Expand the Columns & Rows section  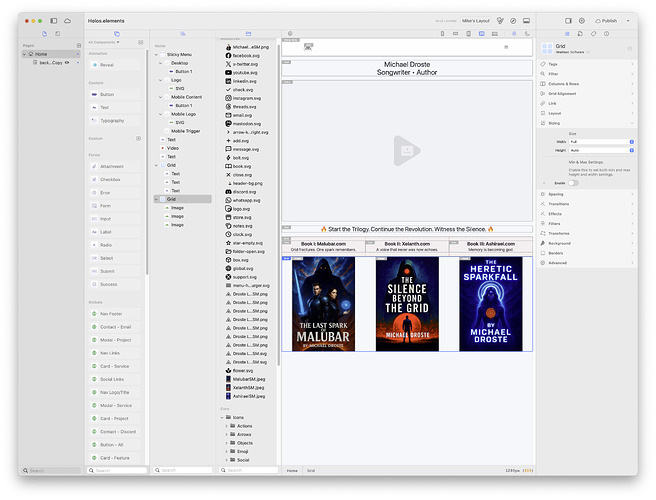click(x=587, y=84)
